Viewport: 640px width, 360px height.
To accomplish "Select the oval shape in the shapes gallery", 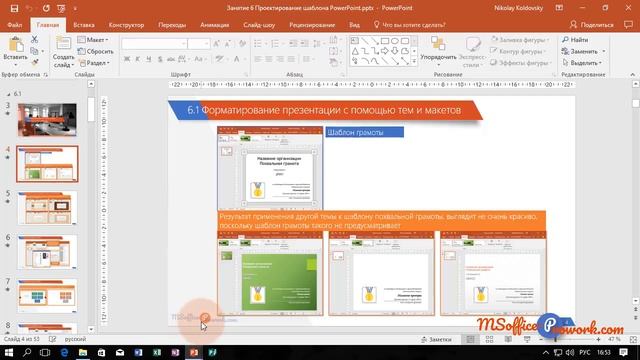I will [395, 41].
